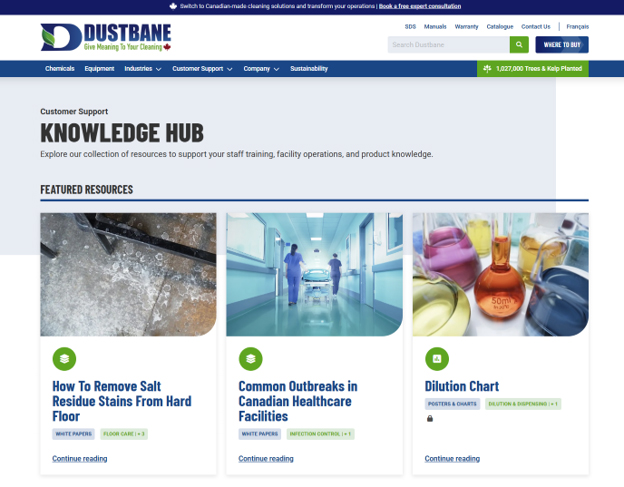Open the Contact Us link
Viewport: 624px width, 487px height.
pyautogui.click(x=536, y=27)
